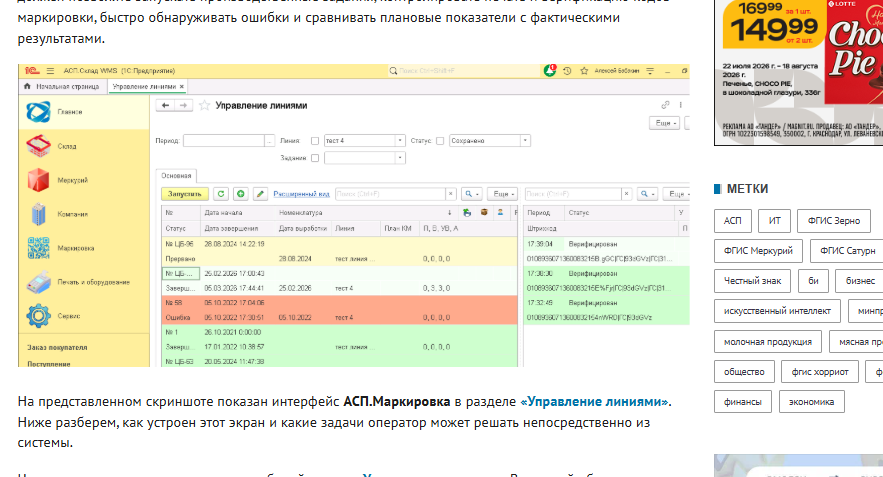
Task: Open the фгис хорриот tag
Action: (819, 372)
